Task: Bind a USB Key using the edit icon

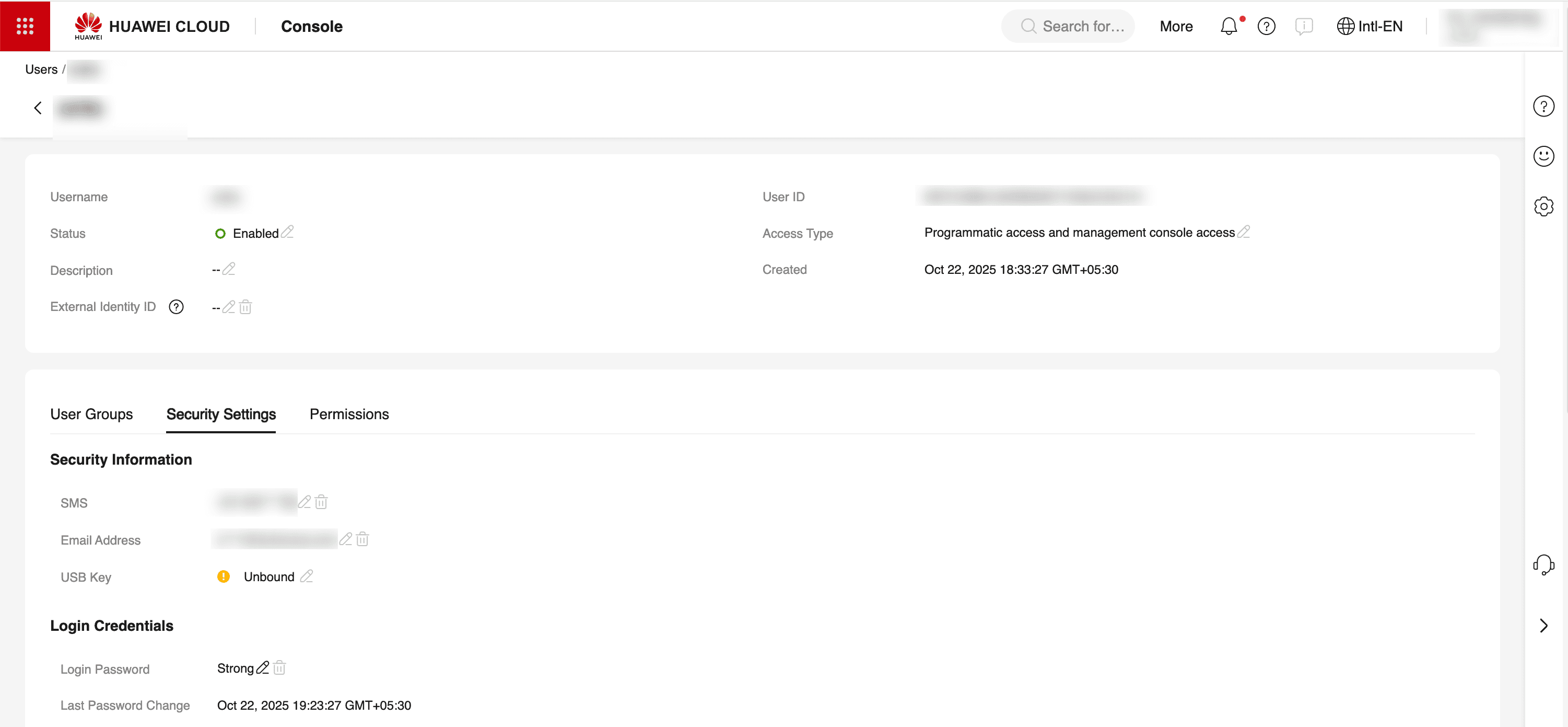Action: (x=308, y=576)
